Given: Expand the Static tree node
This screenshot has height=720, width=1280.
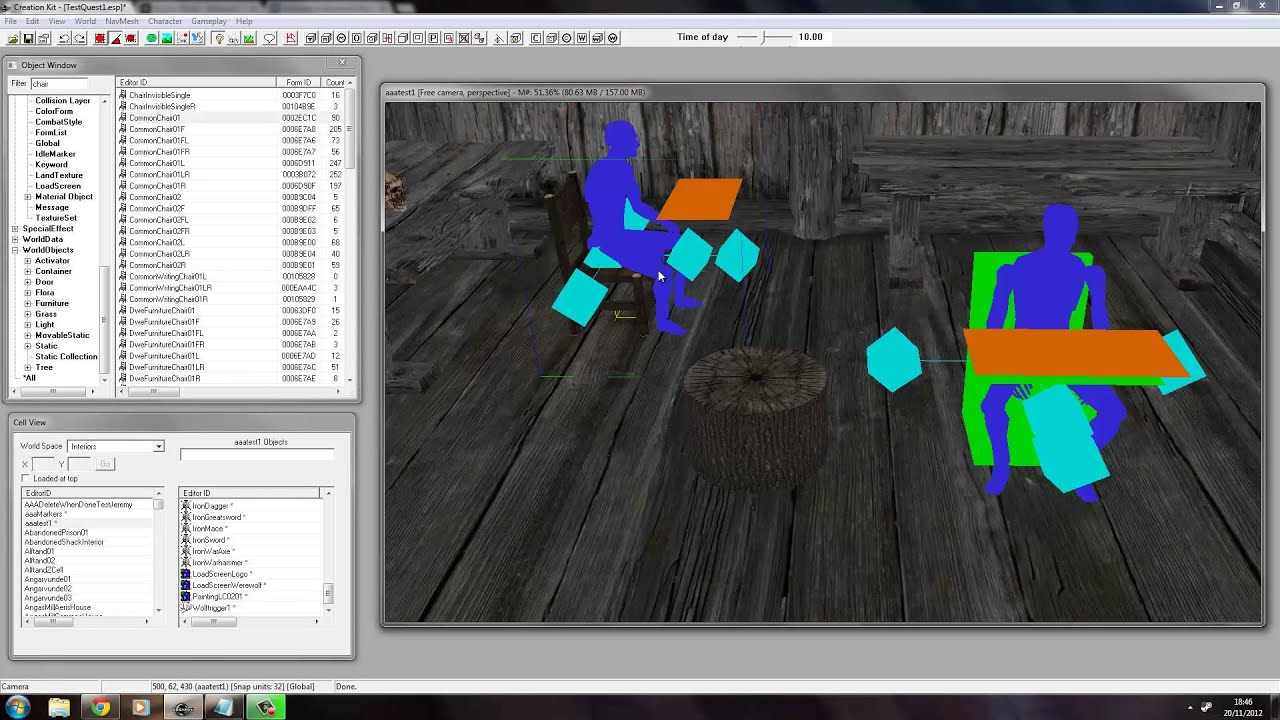Looking at the screenshot, I should (x=27, y=346).
